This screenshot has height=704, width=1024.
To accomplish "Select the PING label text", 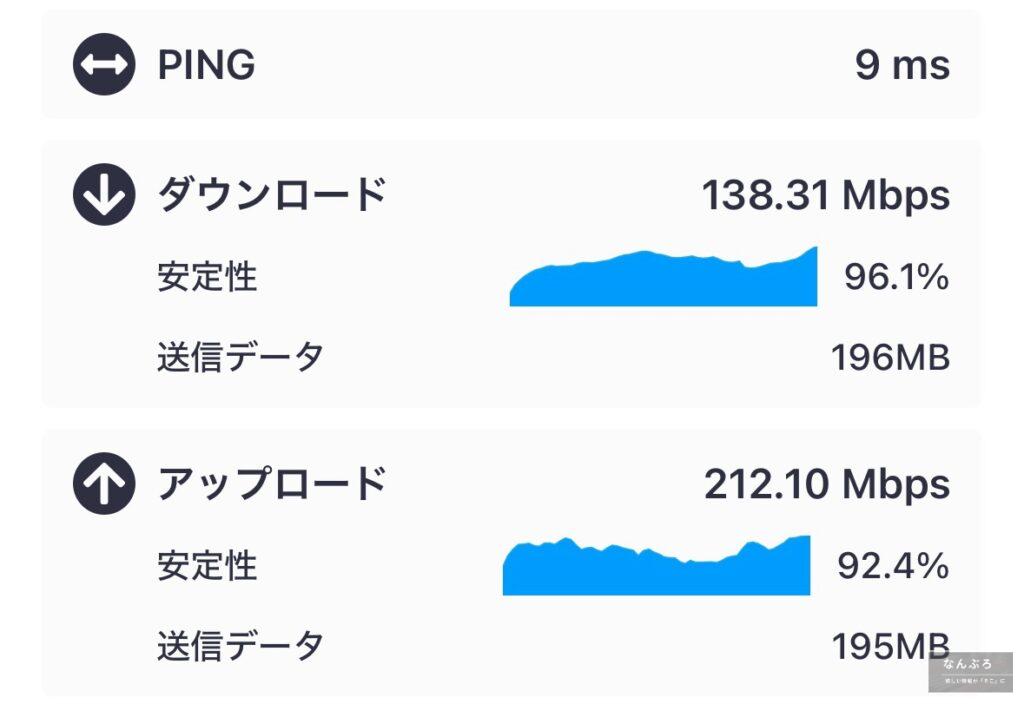I will [x=207, y=66].
